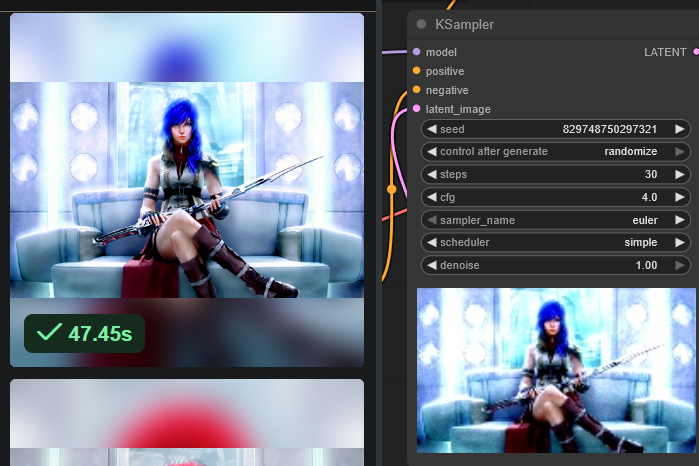The width and height of the screenshot is (699, 466).
Task: Increase denoise with right arrow
Action: pyautogui.click(x=679, y=265)
